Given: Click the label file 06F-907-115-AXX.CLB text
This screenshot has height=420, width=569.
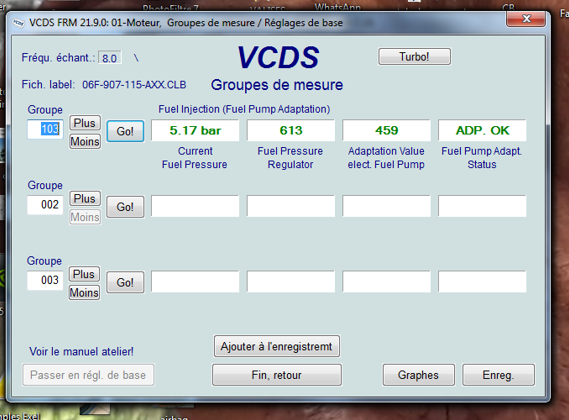Looking at the screenshot, I should click(x=134, y=85).
